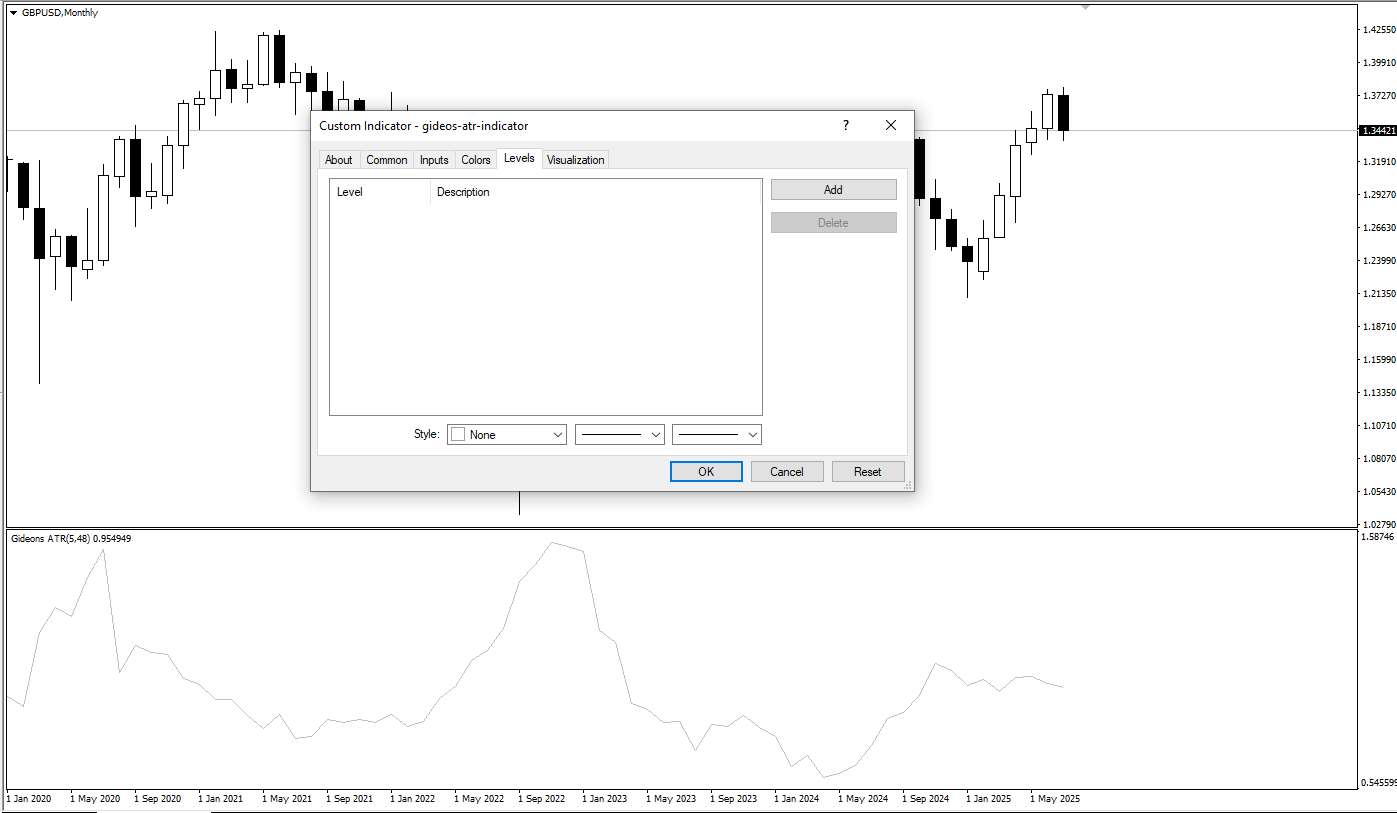The height and width of the screenshot is (813, 1397).
Task: Open the Inputs tab
Action: point(434,160)
